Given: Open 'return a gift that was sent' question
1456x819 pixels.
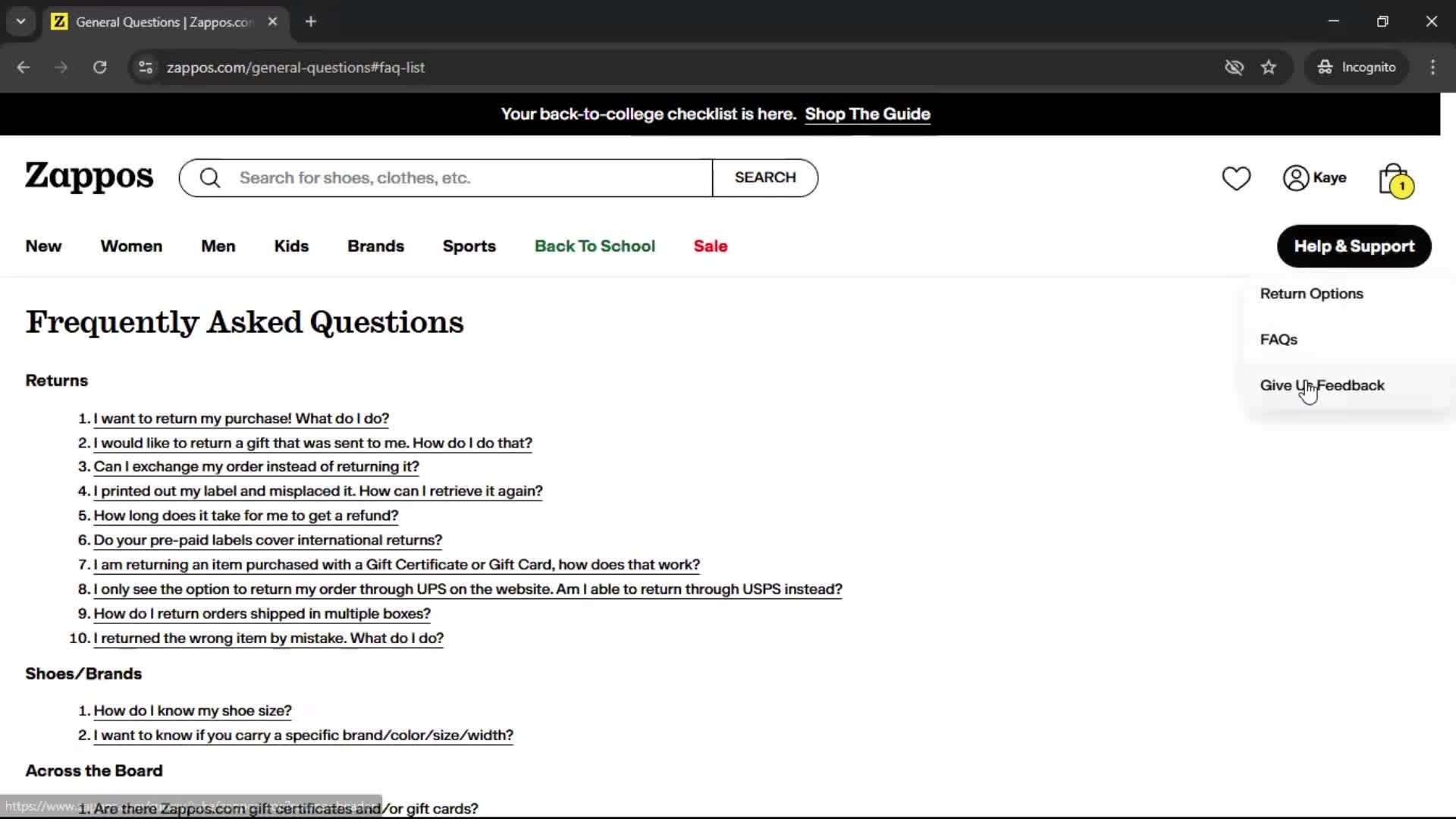Looking at the screenshot, I should tap(312, 443).
